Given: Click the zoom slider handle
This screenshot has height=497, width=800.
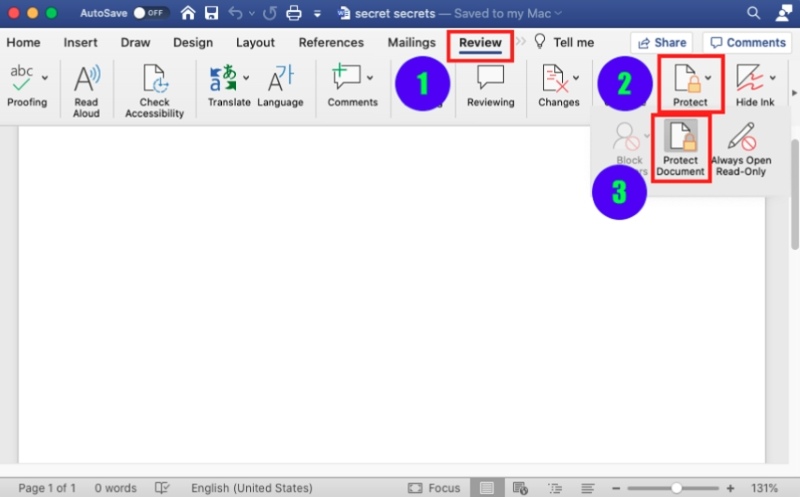Looking at the screenshot, I should (676, 488).
